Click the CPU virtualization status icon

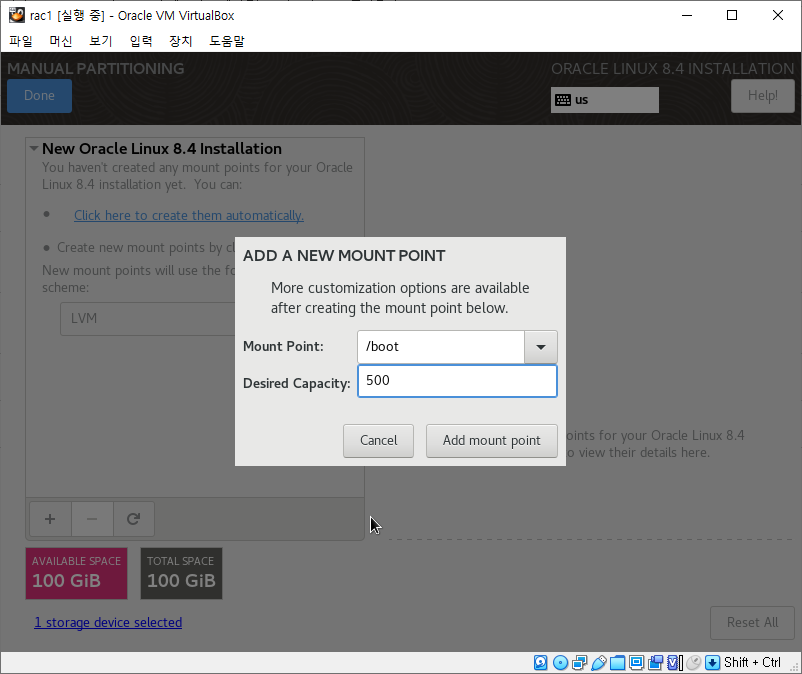pos(675,663)
